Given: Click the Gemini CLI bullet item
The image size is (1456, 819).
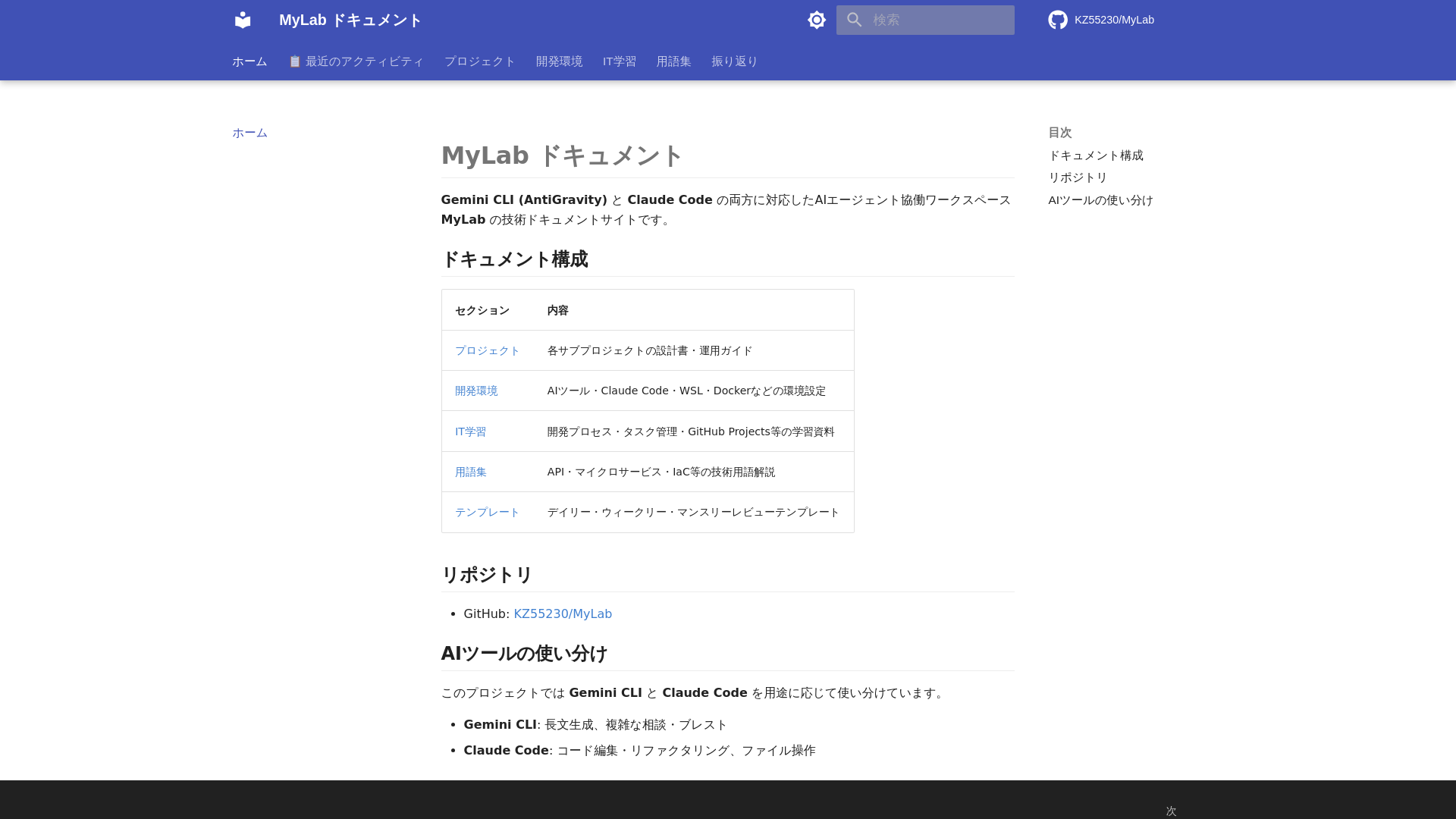Looking at the screenshot, I should click(x=595, y=725).
